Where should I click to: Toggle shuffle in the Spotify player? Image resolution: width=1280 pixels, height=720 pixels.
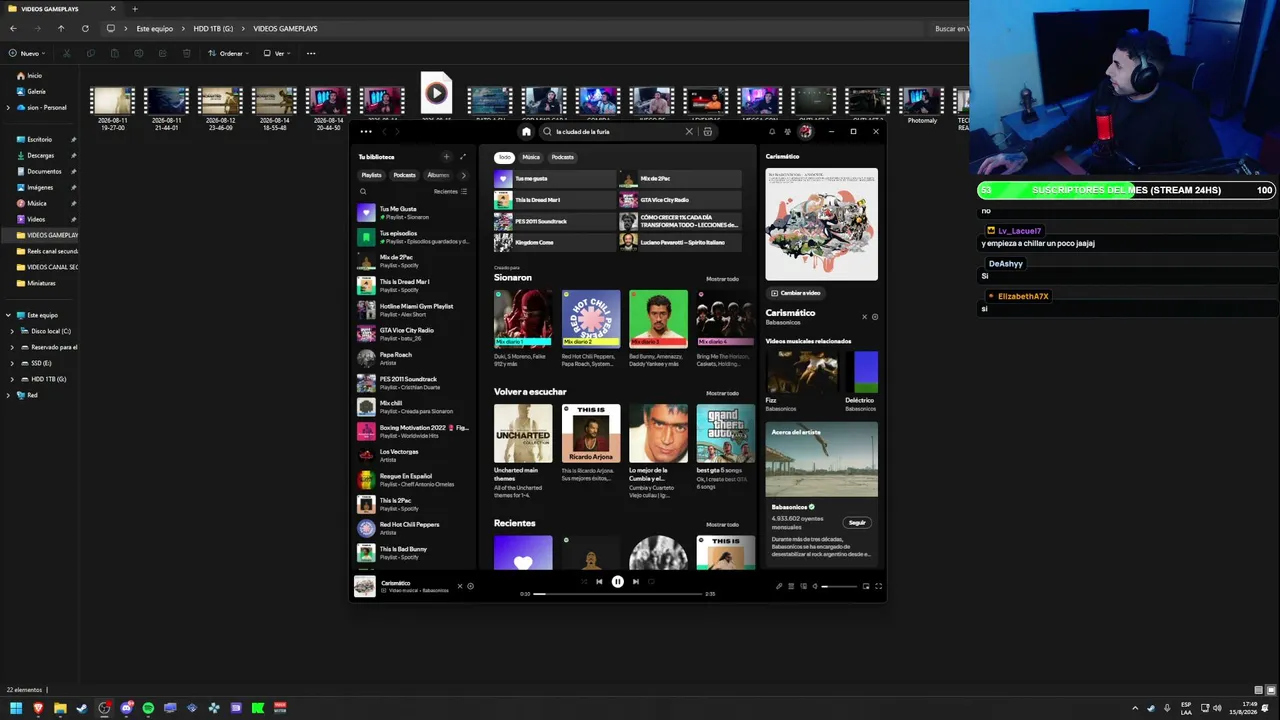584,581
